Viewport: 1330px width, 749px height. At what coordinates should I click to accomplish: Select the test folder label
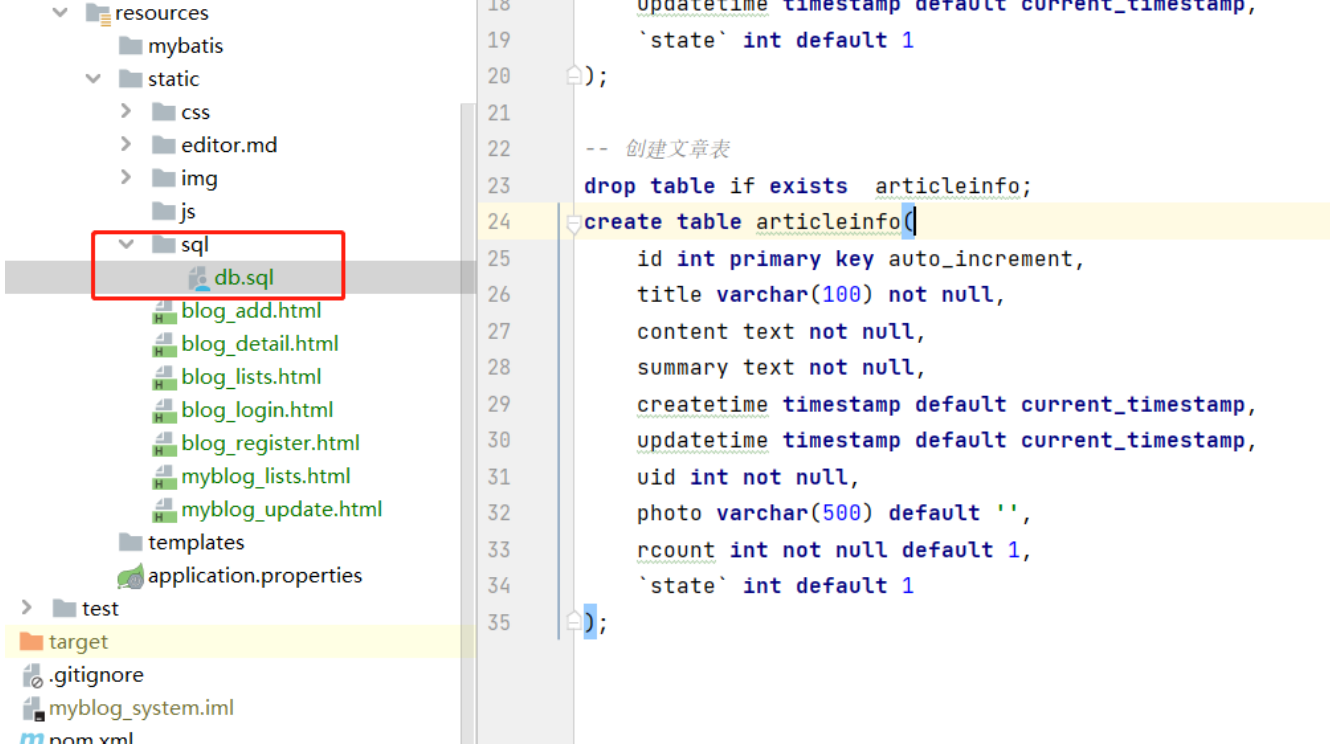click(100, 608)
